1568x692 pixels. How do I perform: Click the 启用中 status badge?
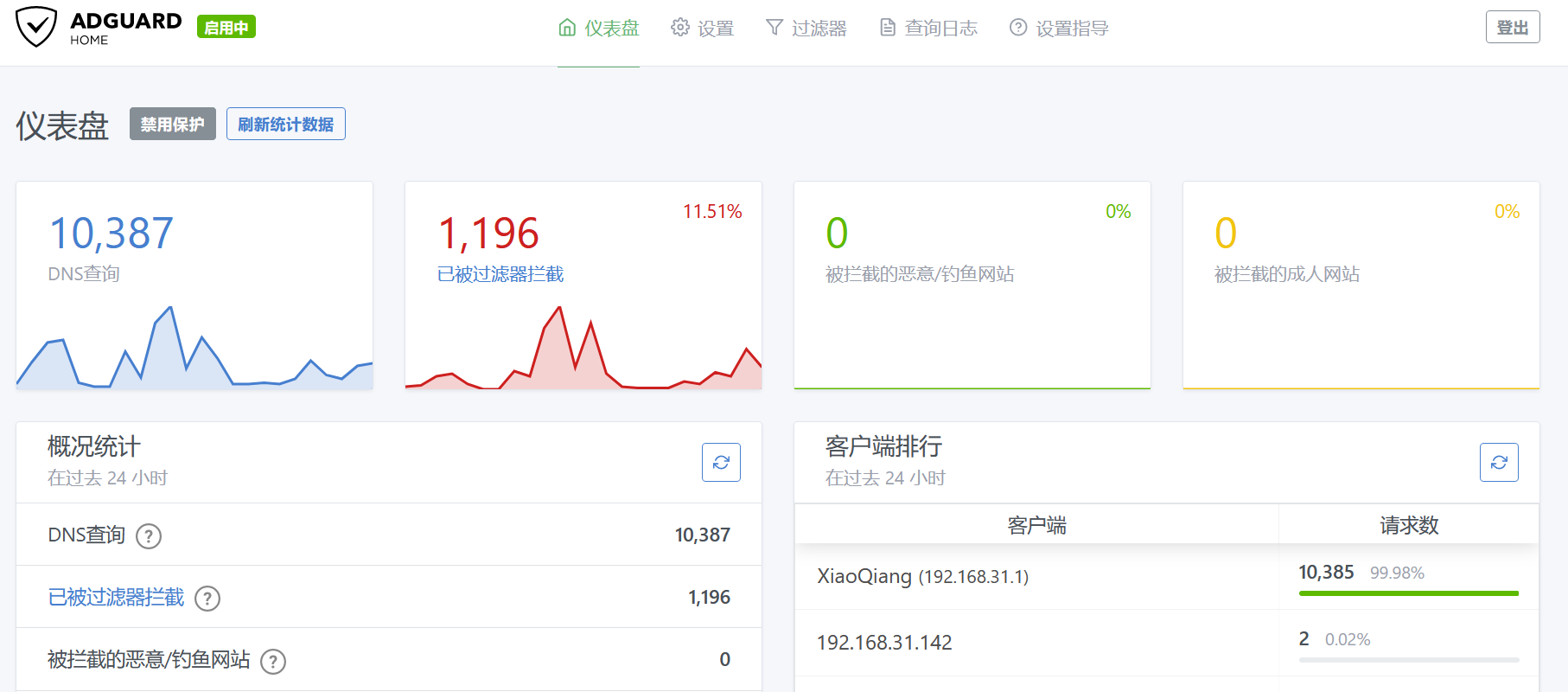[226, 27]
